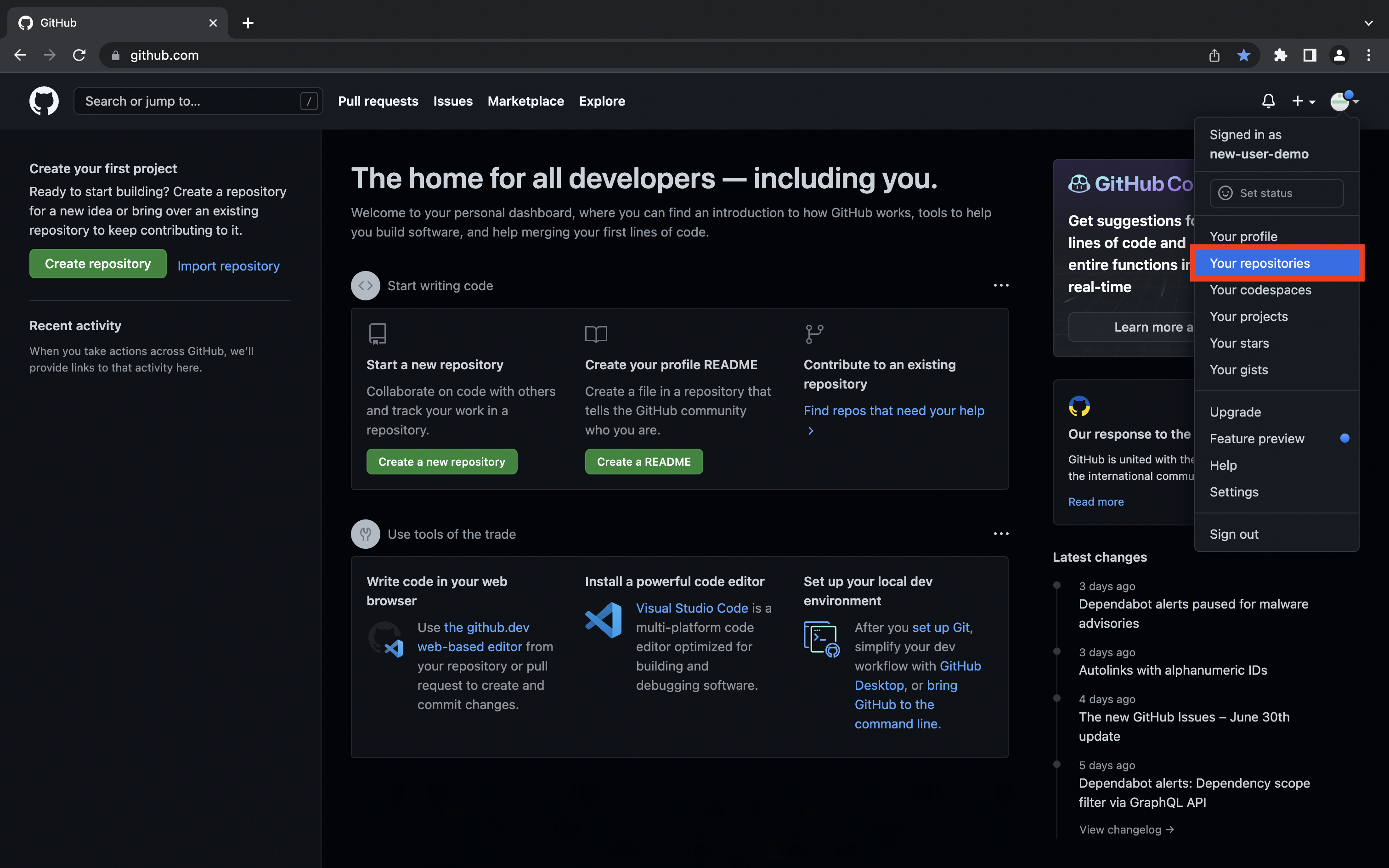1389x868 pixels.
Task: Open Explore in the top nav
Action: pyautogui.click(x=602, y=101)
